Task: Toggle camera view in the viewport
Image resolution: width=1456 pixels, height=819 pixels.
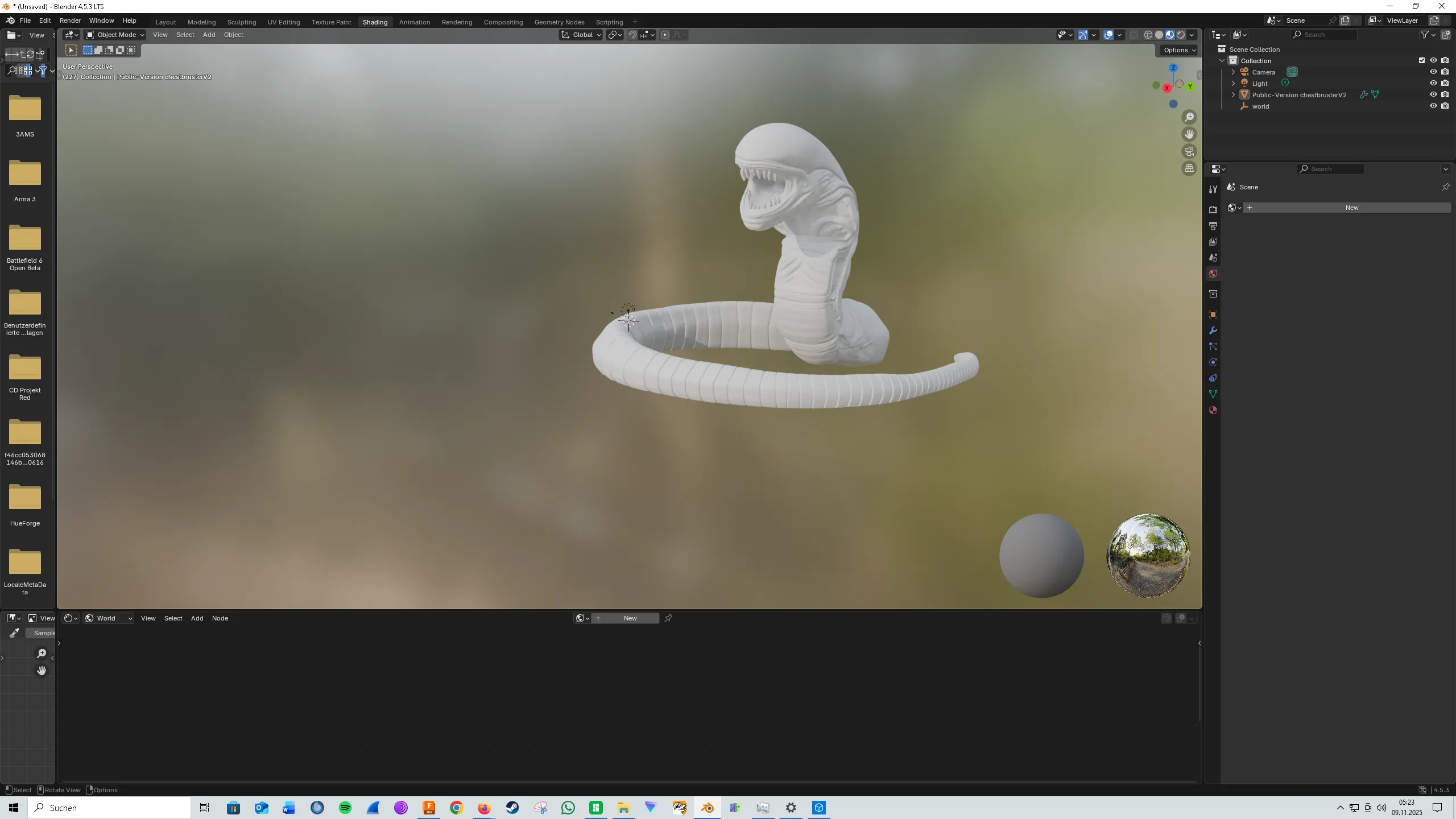Action: pyautogui.click(x=1189, y=151)
